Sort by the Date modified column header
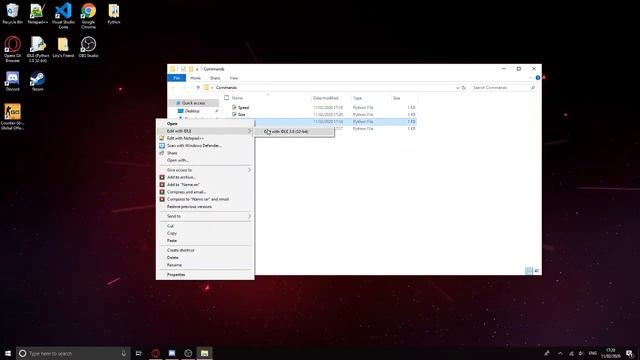 click(x=326, y=98)
